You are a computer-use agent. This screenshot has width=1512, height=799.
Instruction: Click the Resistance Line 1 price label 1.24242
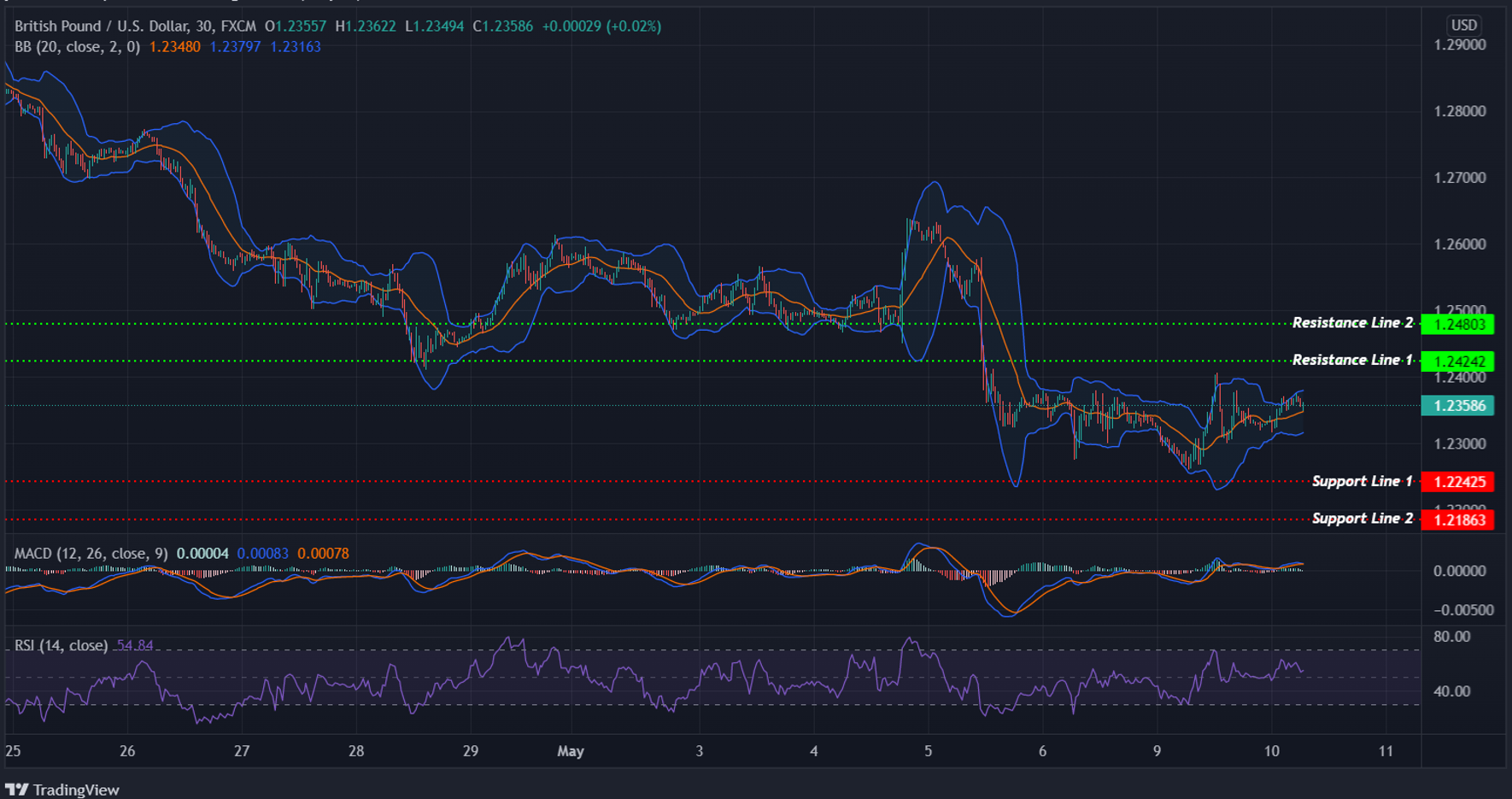coord(1456,361)
